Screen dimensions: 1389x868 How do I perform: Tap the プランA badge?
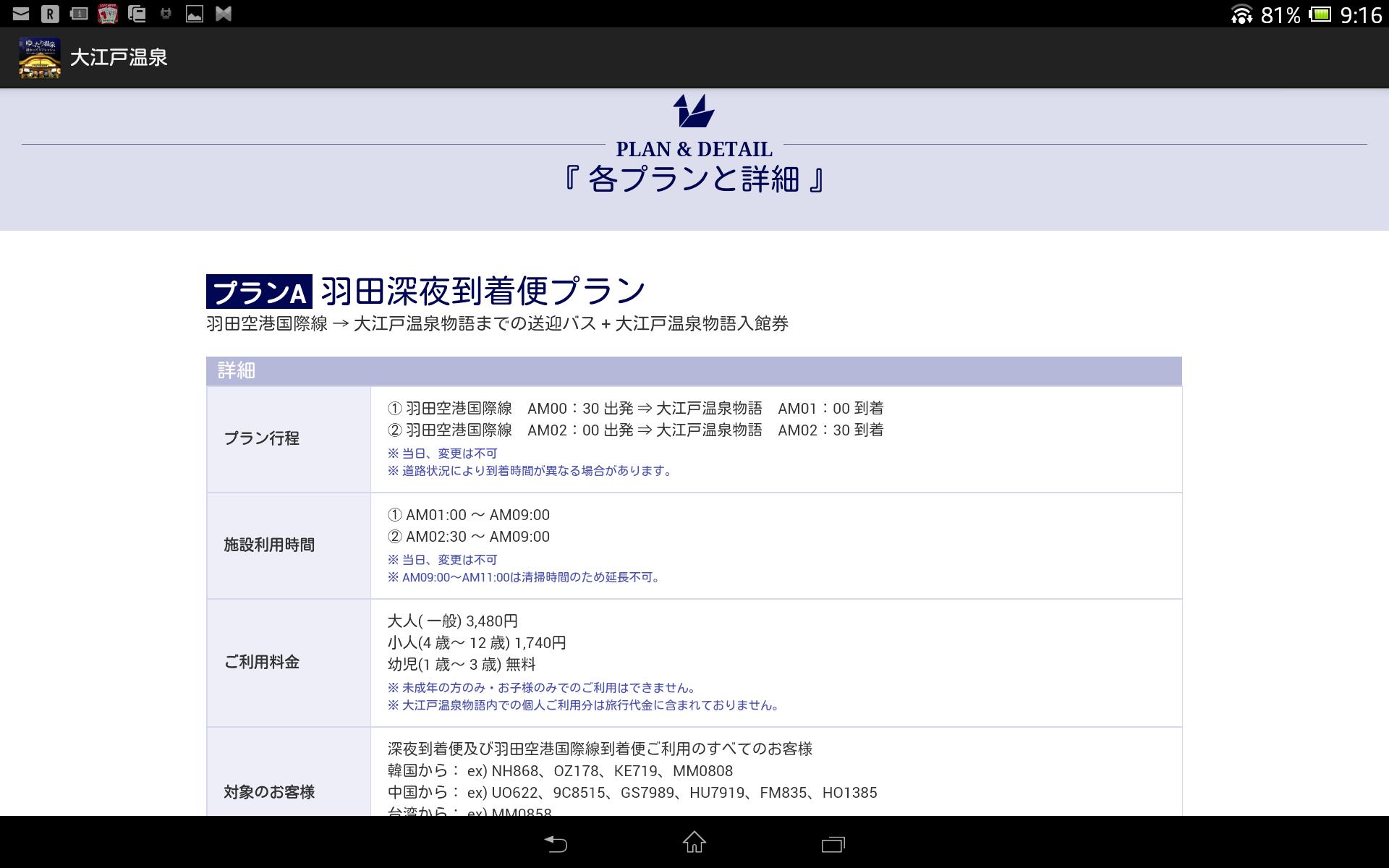[259, 292]
